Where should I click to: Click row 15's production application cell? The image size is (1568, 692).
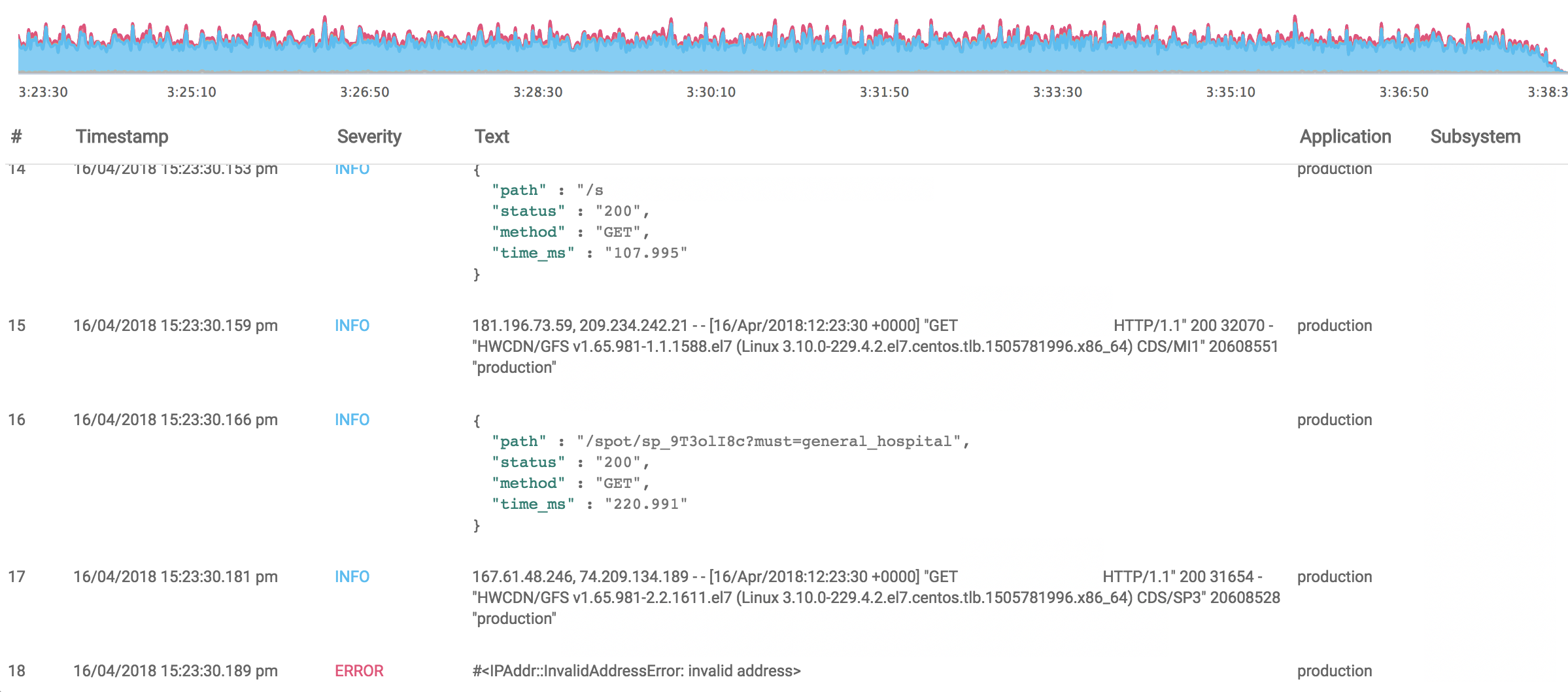pyautogui.click(x=1334, y=326)
